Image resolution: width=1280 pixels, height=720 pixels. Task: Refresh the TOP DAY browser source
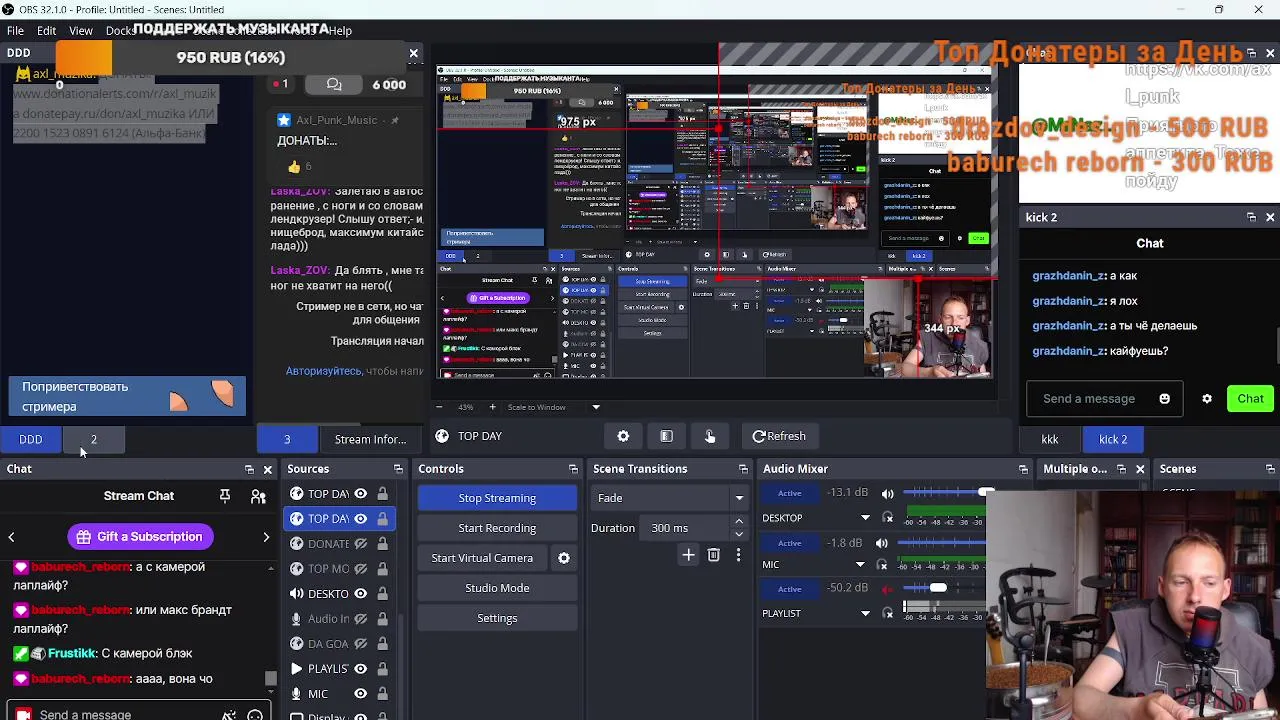pyautogui.click(x=779, y=436)
